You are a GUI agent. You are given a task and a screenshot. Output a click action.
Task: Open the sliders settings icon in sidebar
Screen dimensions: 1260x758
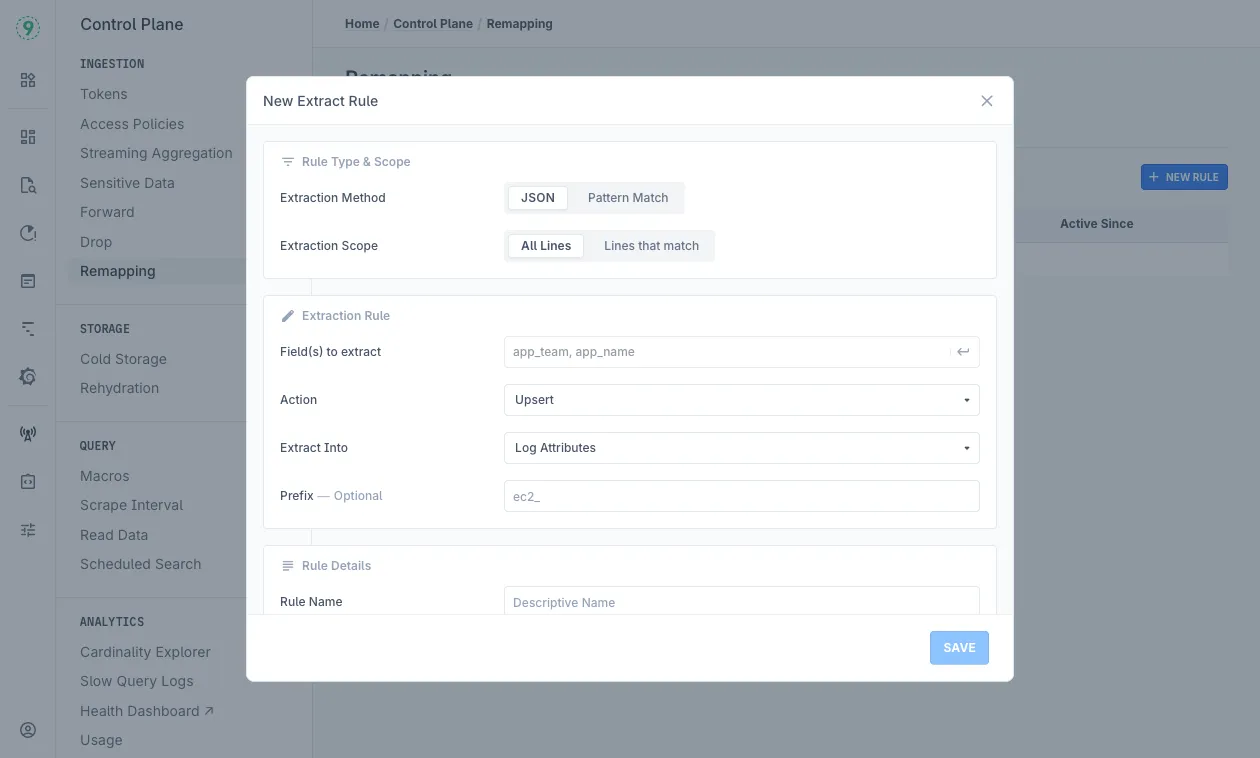click(x=28, y=530)
